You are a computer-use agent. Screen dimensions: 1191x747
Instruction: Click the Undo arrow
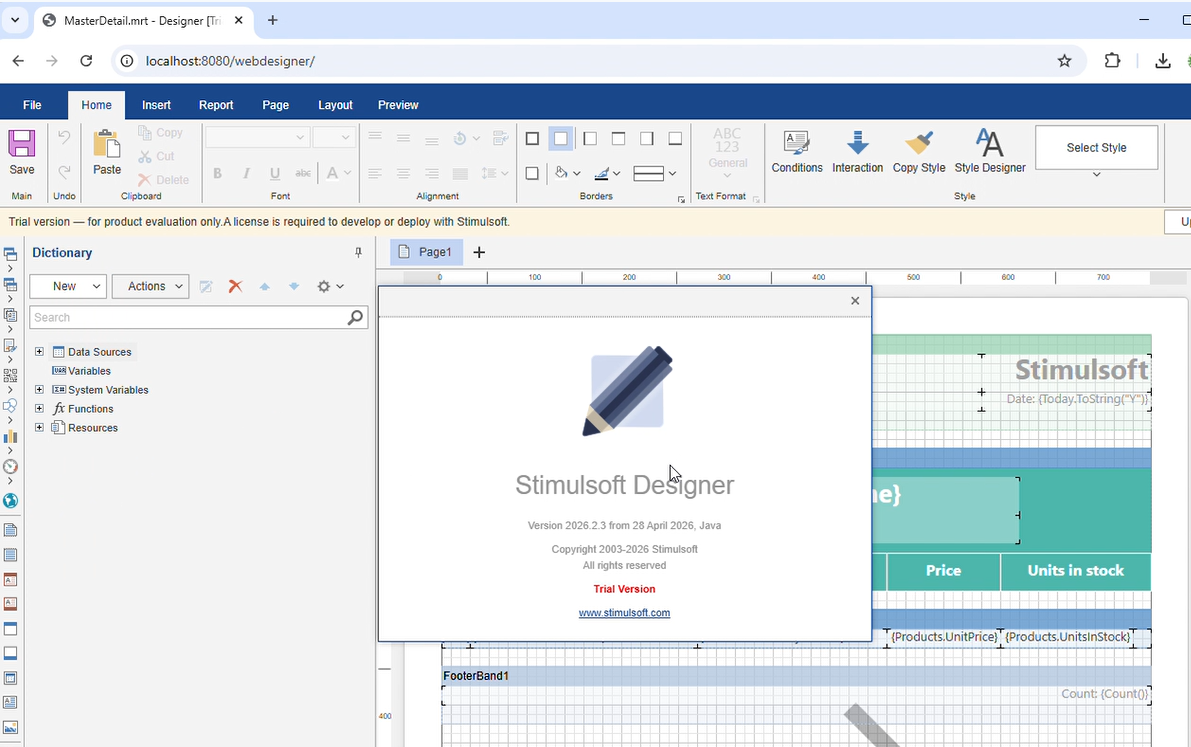tap(65, 138)
